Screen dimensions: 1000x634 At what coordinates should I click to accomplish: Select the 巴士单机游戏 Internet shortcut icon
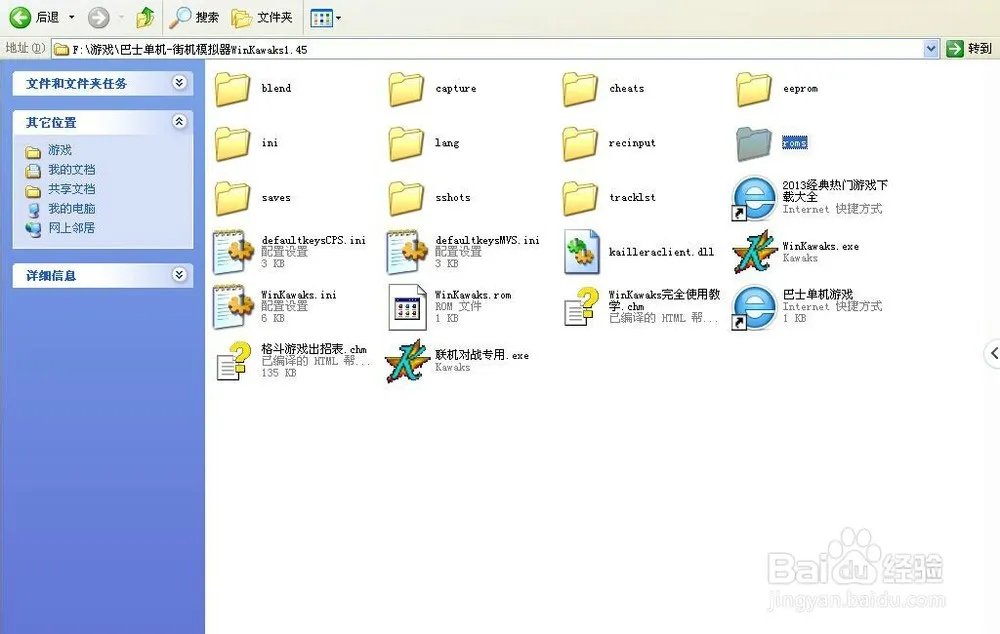[x=754, y=307]
